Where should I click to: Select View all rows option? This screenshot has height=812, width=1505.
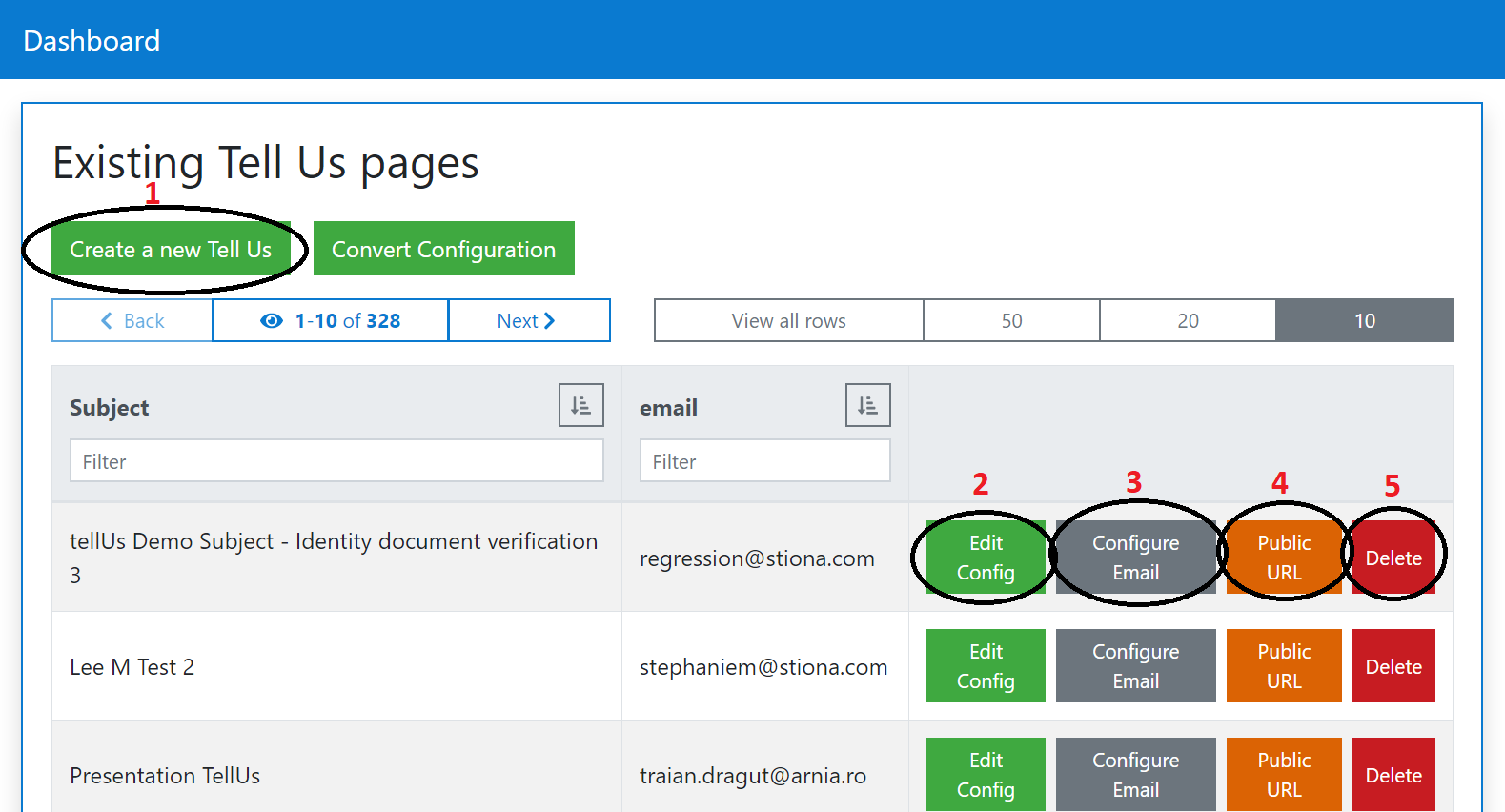tap(788, 321)
